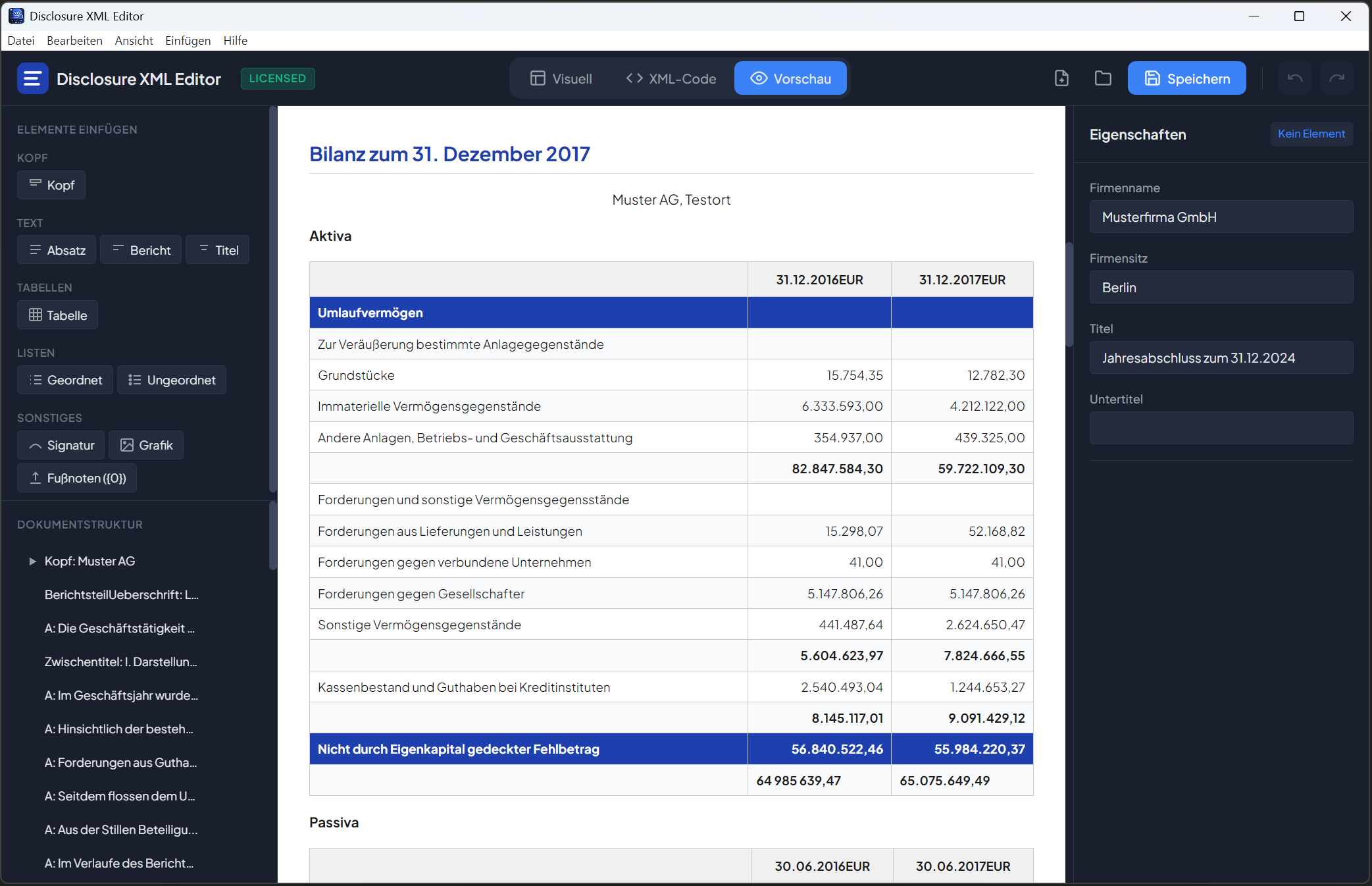
Task: Click the undo arrow icon
Action: click(x=1294, y=78)
